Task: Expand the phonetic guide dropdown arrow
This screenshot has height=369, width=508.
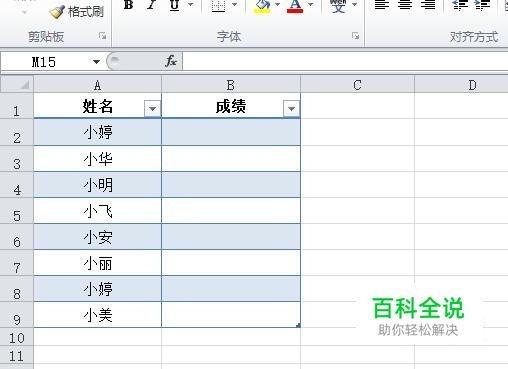Action: point(355,5)
